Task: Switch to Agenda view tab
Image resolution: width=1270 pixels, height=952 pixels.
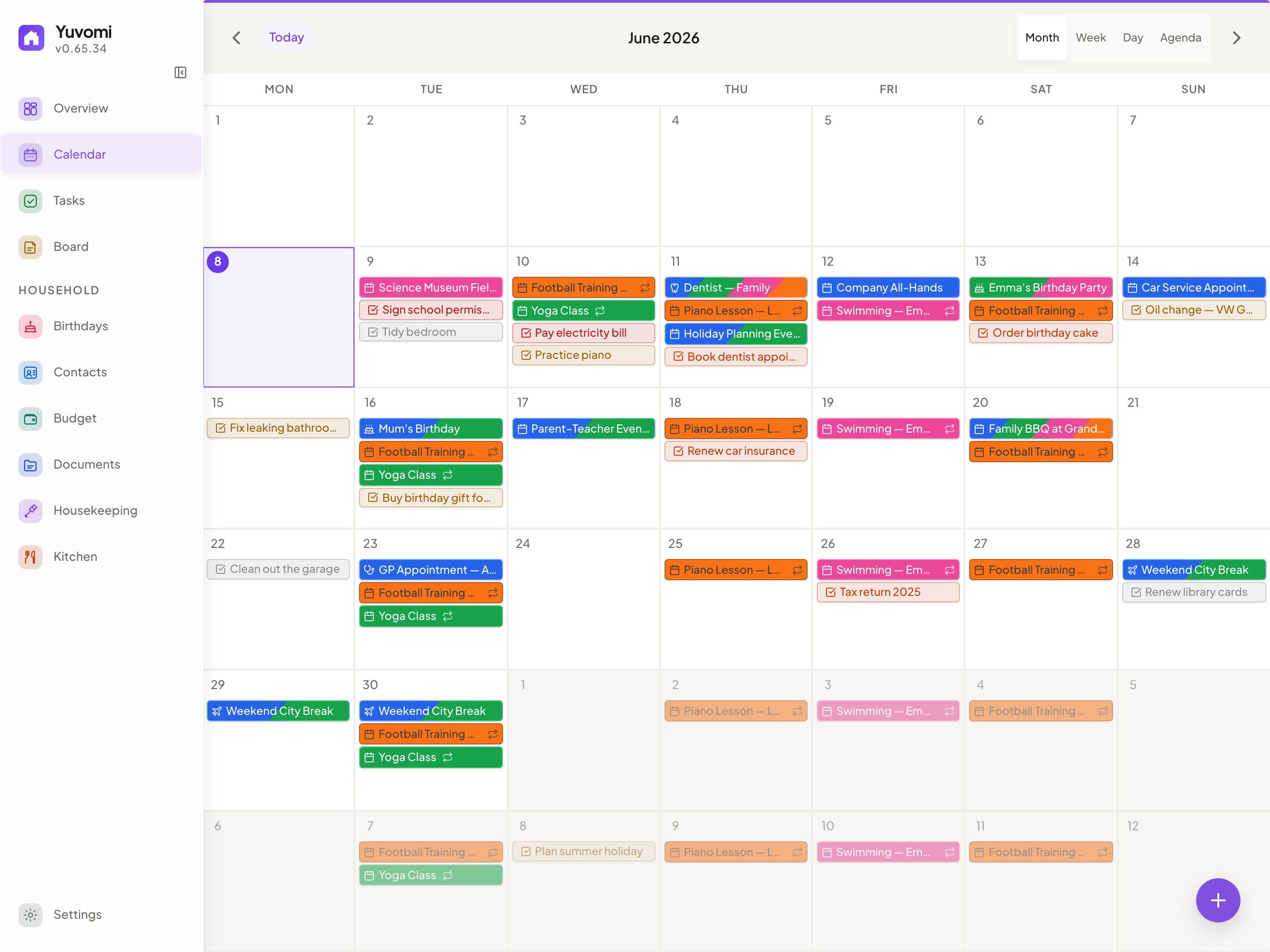Action: 1180,38
